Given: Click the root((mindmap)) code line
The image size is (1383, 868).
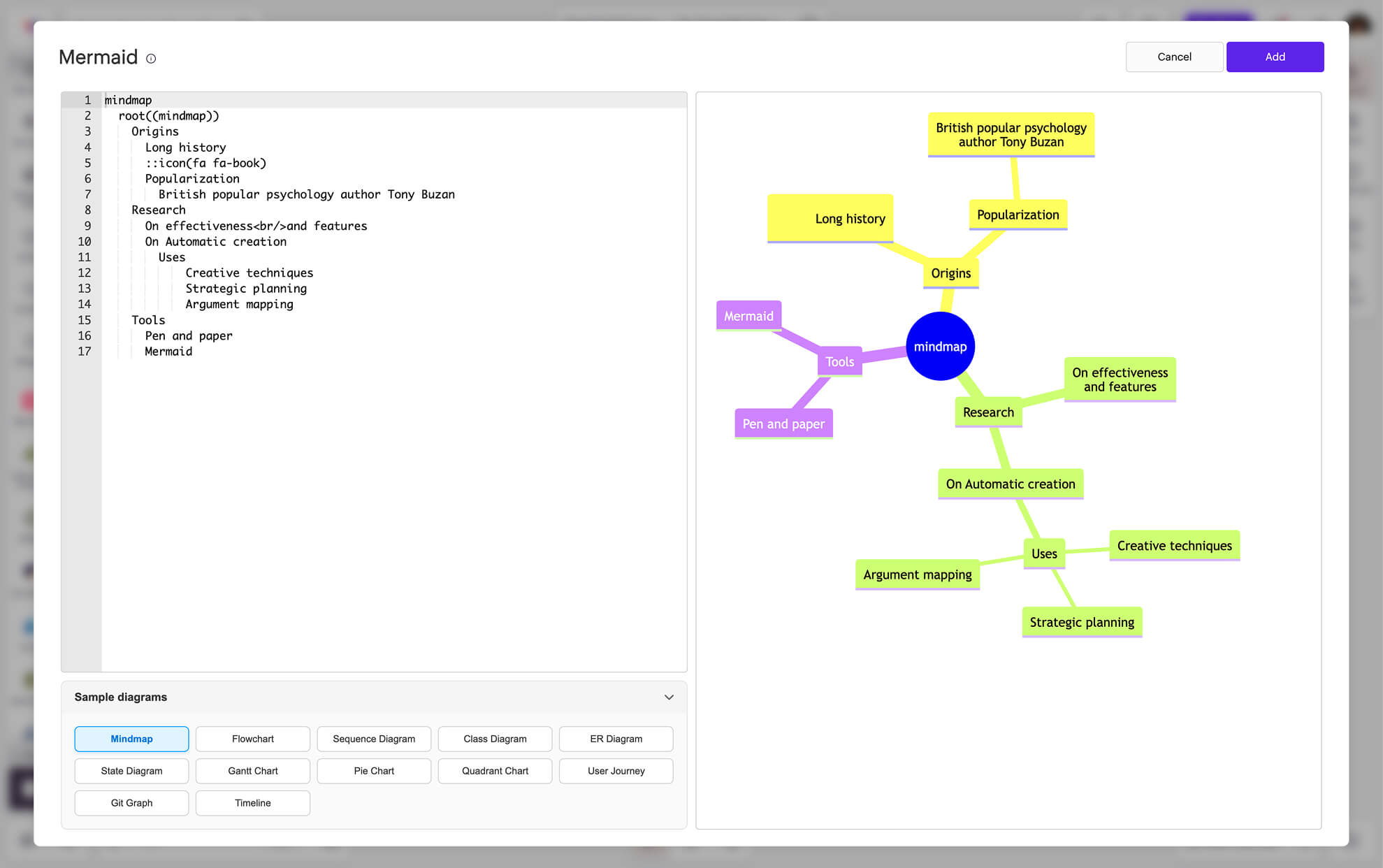Looking at the screenshot, I should point(168,116).
